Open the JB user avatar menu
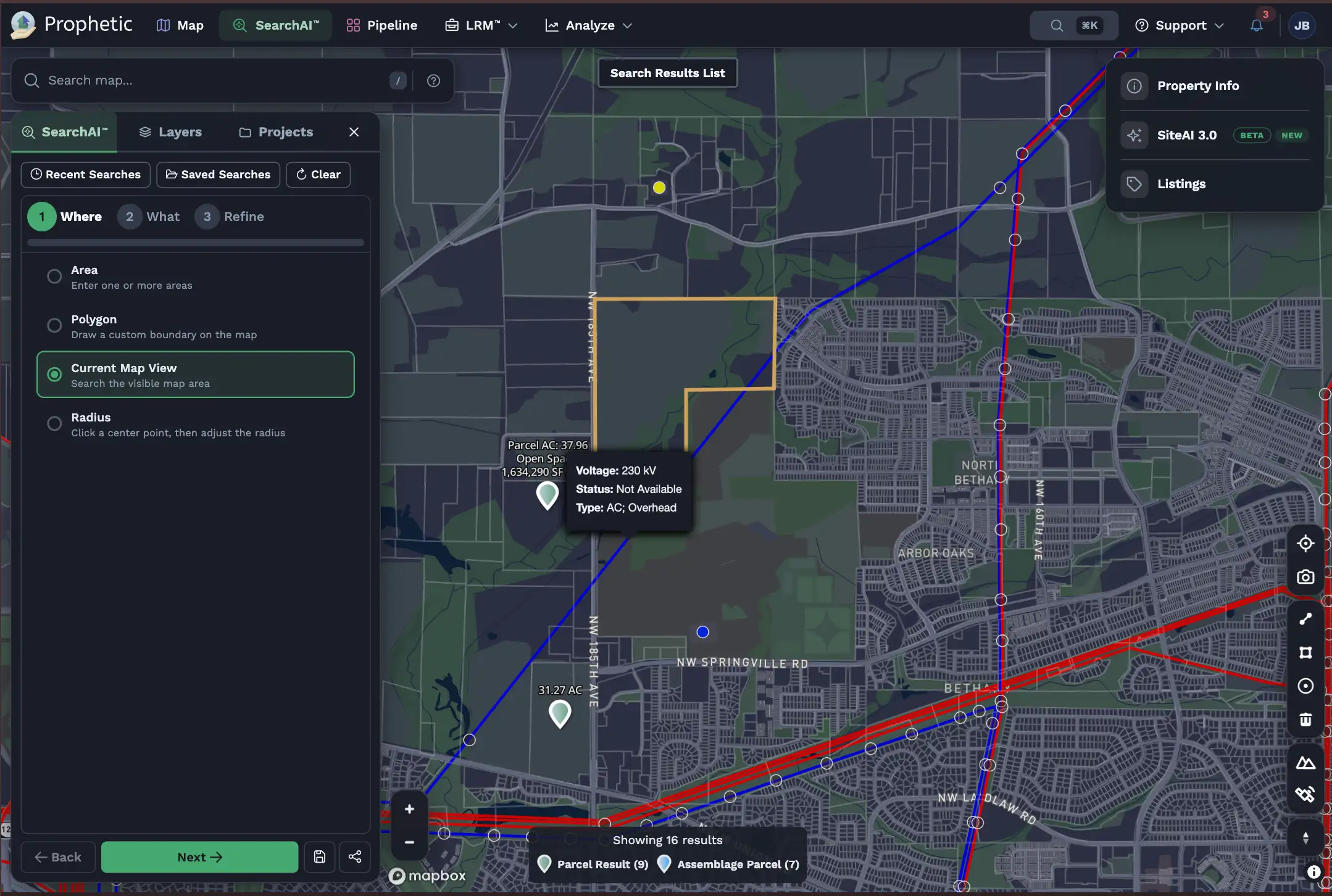The height and width of the screenshot is (896, 1332). pos(1302,25)
